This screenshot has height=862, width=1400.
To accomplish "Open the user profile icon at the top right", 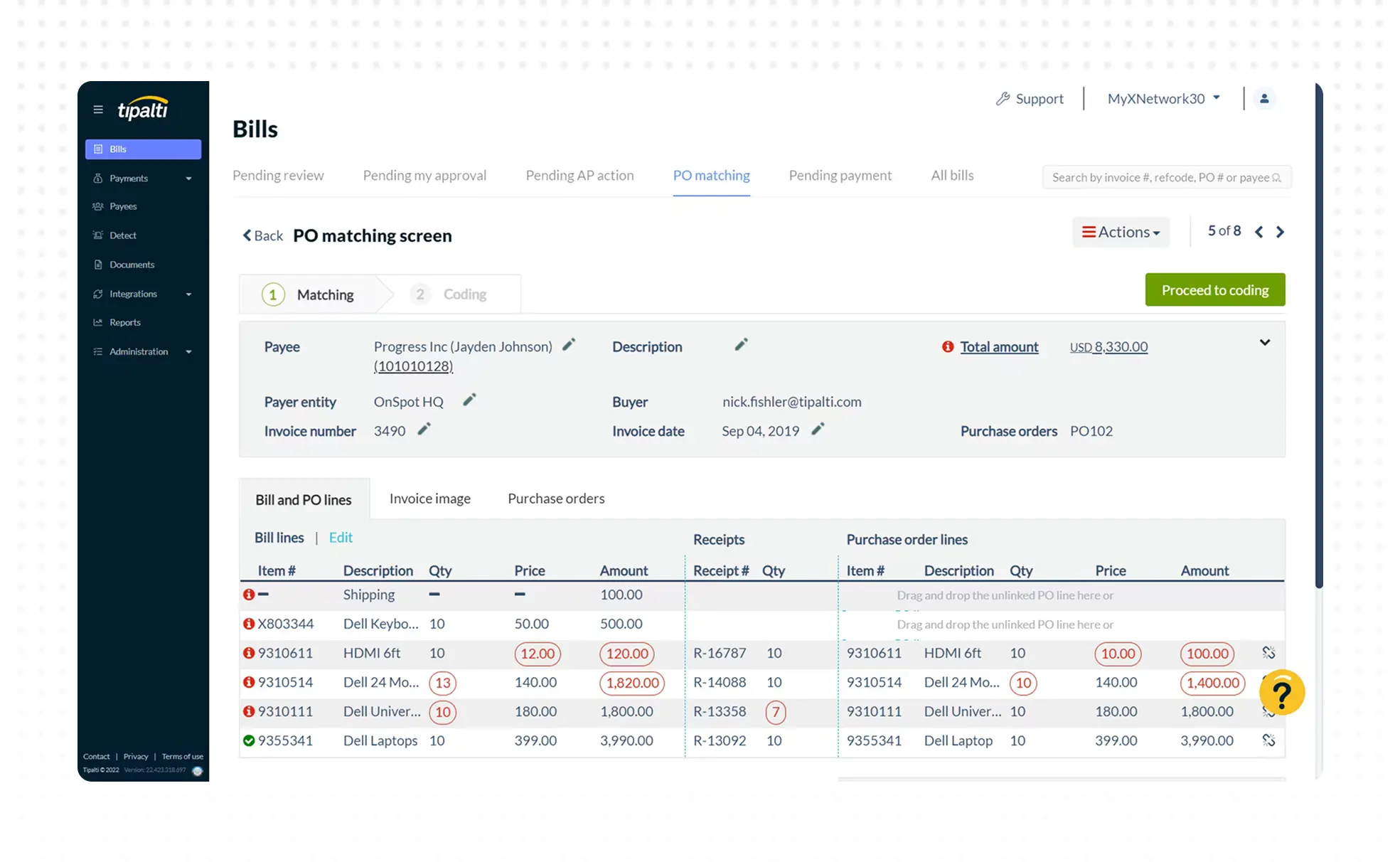I will point(1264,99).
